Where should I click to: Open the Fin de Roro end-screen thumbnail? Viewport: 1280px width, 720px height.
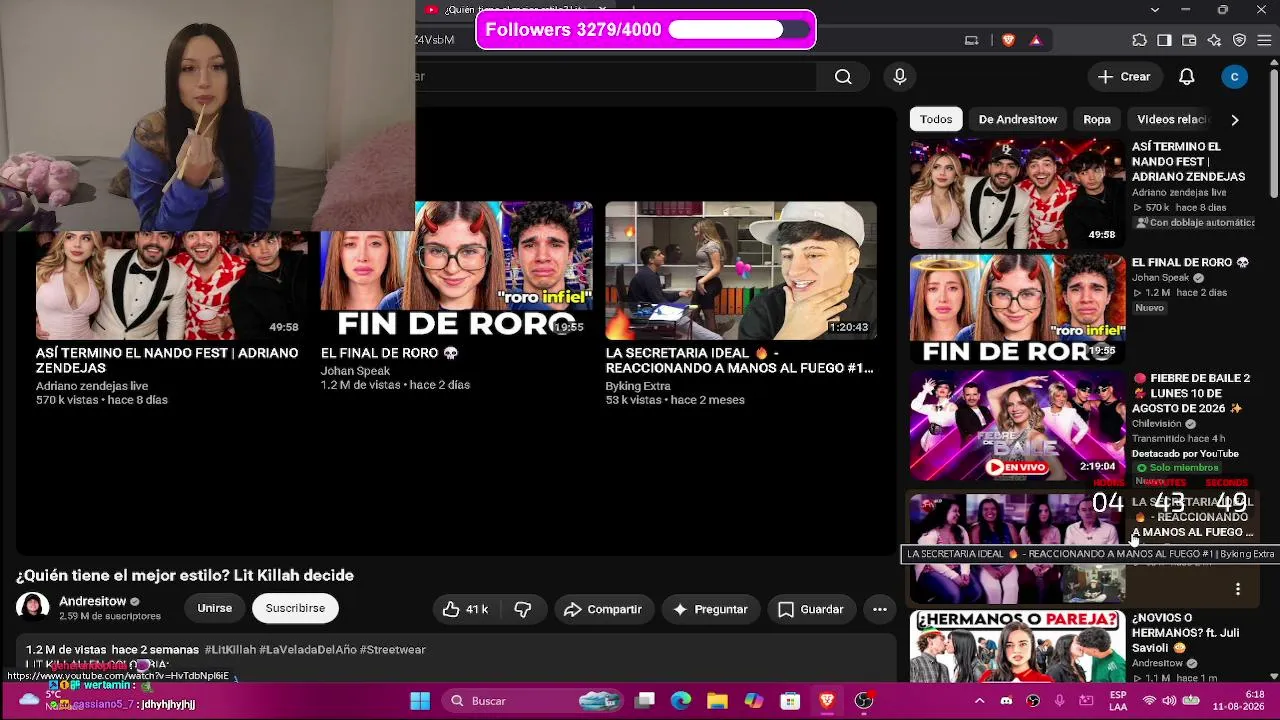tap(456, 270)
